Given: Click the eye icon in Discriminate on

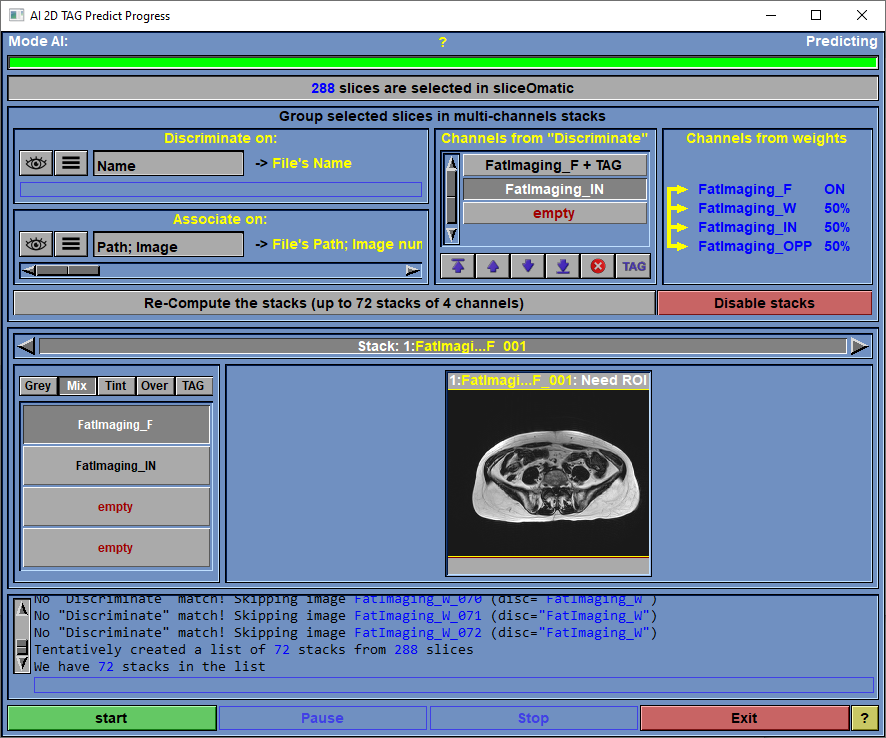Looking at the screenshot, I should [36, 163].
